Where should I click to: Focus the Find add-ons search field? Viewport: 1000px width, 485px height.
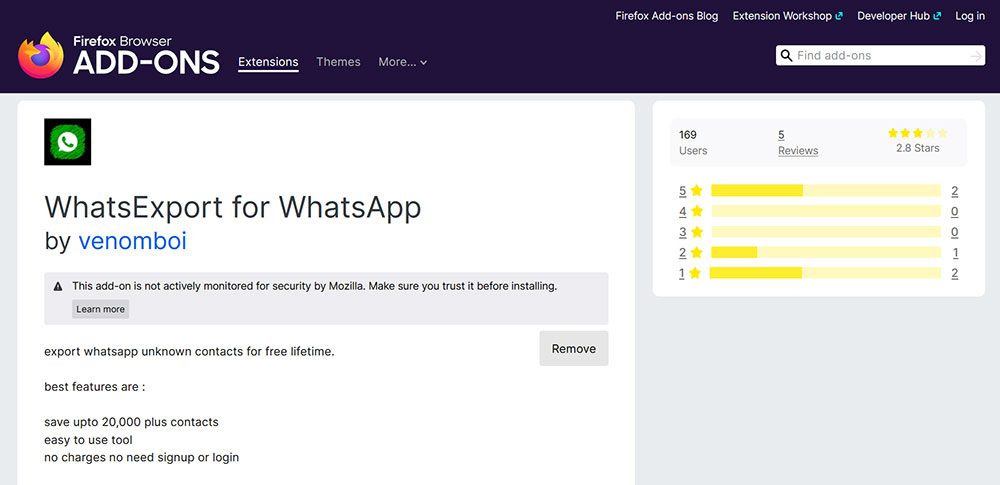click(880, 56)
